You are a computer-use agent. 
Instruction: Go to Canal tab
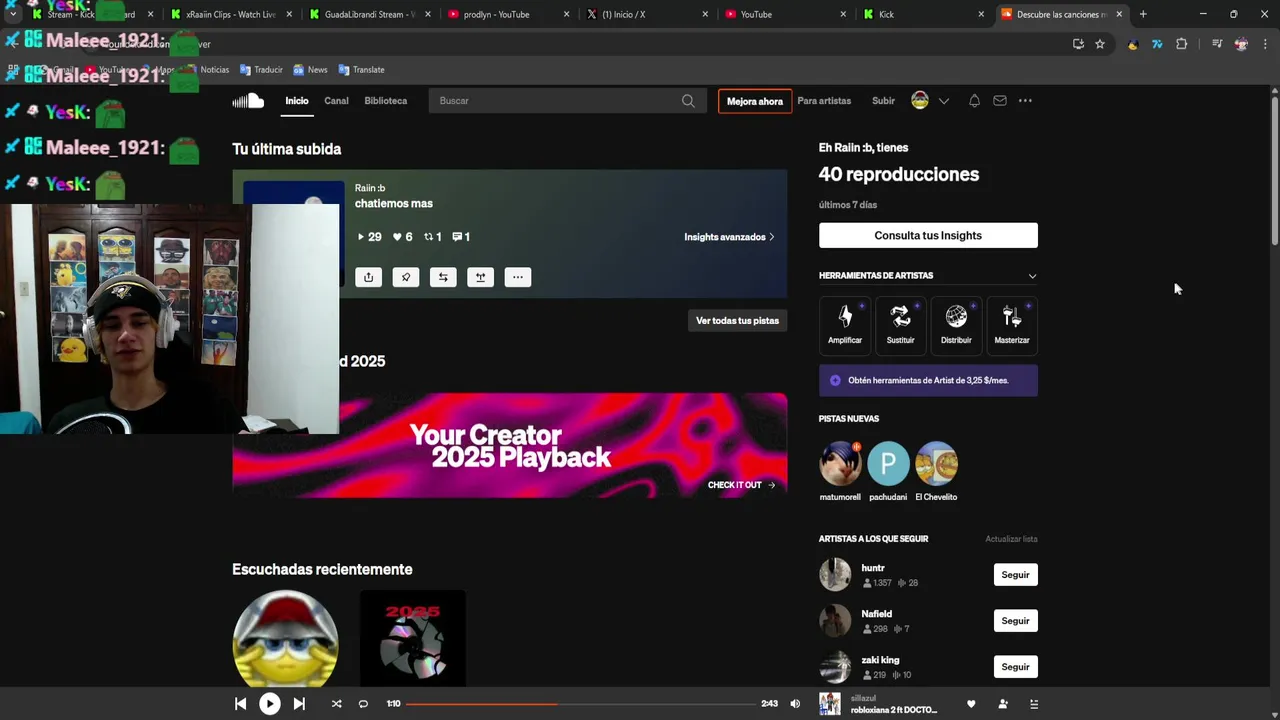pyautogui.click(x=336, y=101)
